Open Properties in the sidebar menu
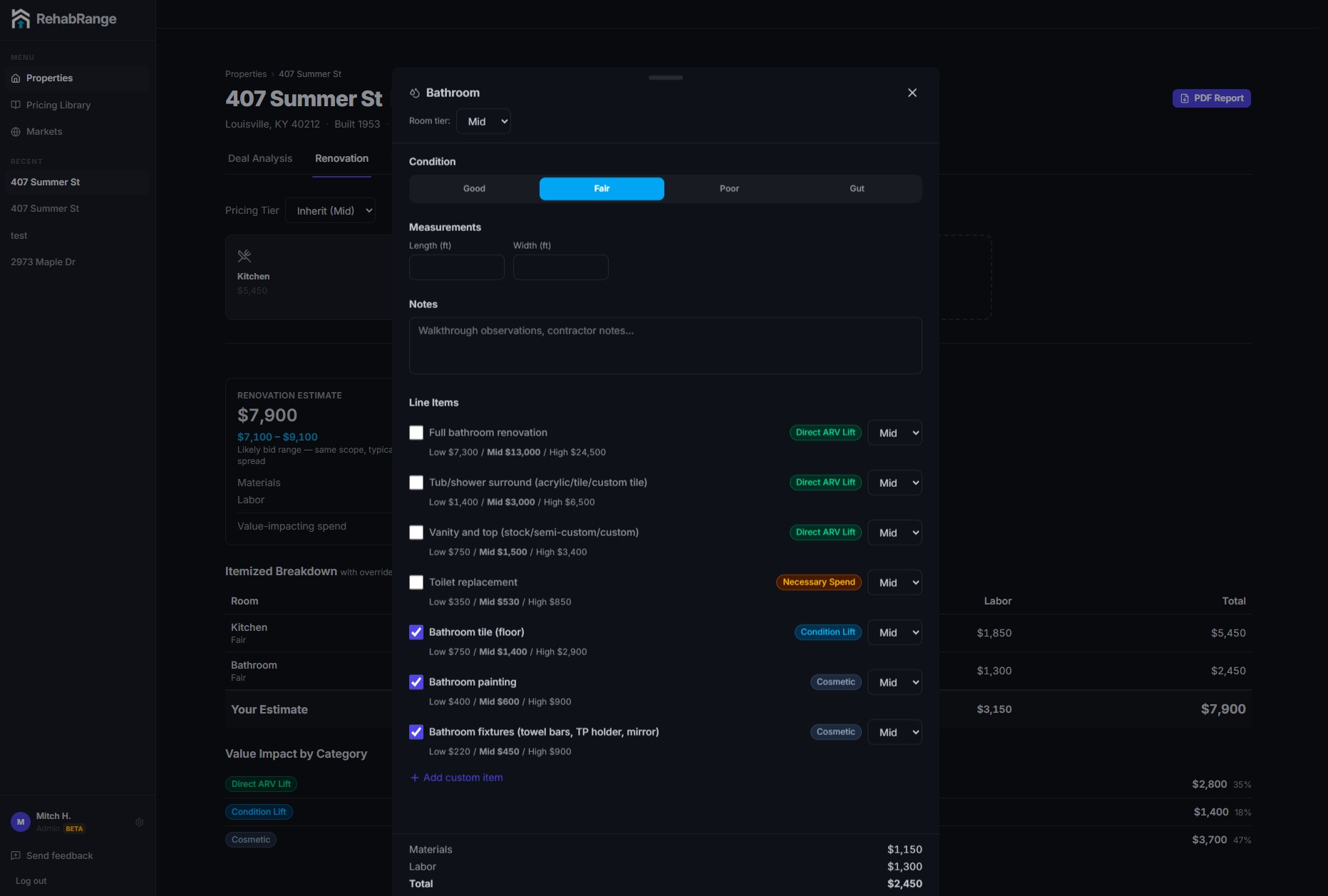The width and height of the screenshot is (1328, 896). (x=77, y=78)
